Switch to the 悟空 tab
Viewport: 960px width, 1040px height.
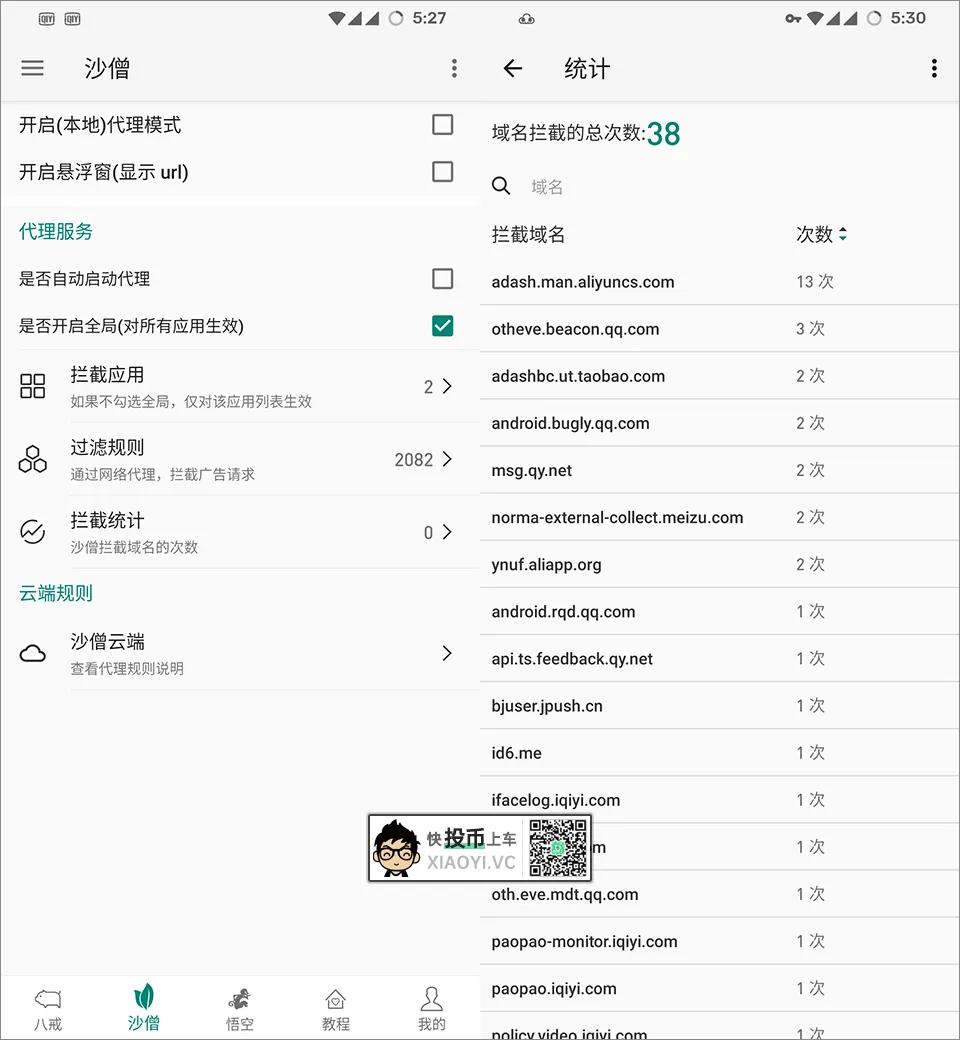[240, 1009]
